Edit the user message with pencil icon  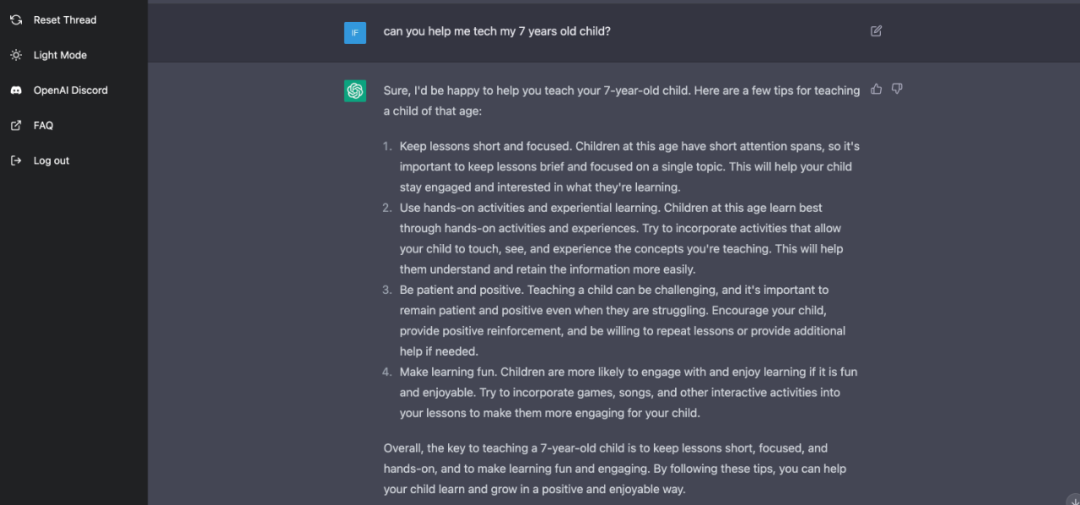coord(876,31)
